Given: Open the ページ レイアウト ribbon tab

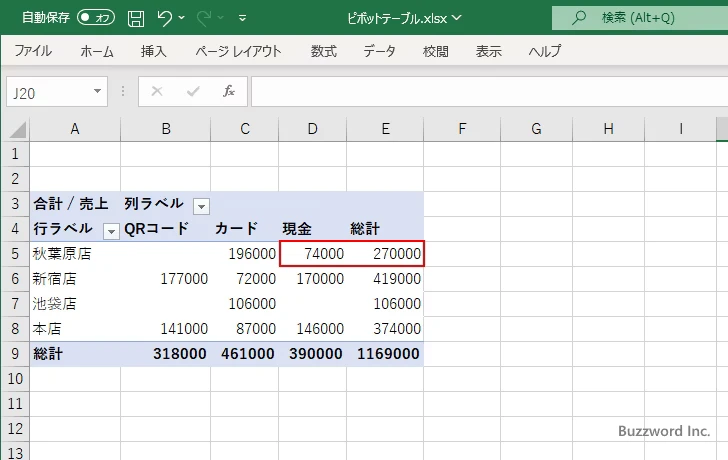Looking at the screenshot, I should point(238,51).
